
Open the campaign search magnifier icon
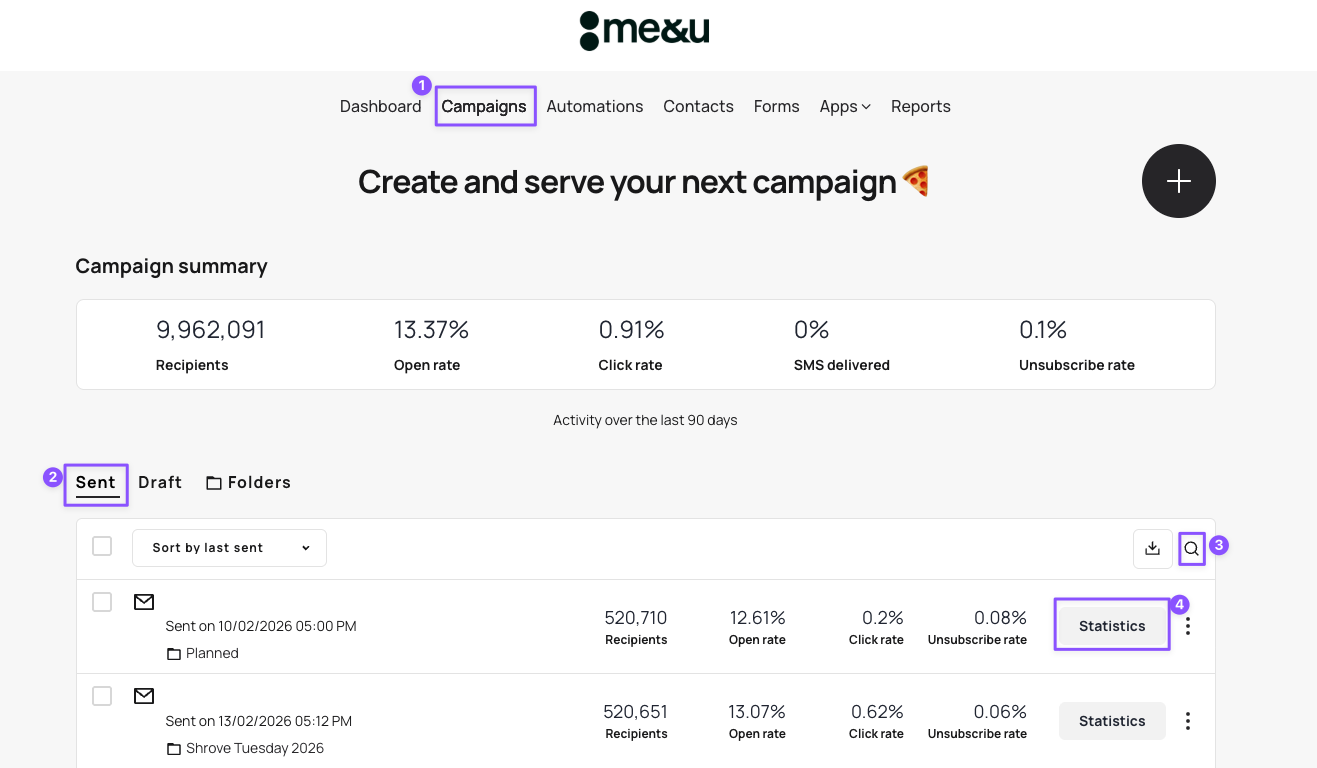(x=1191, y=548)
